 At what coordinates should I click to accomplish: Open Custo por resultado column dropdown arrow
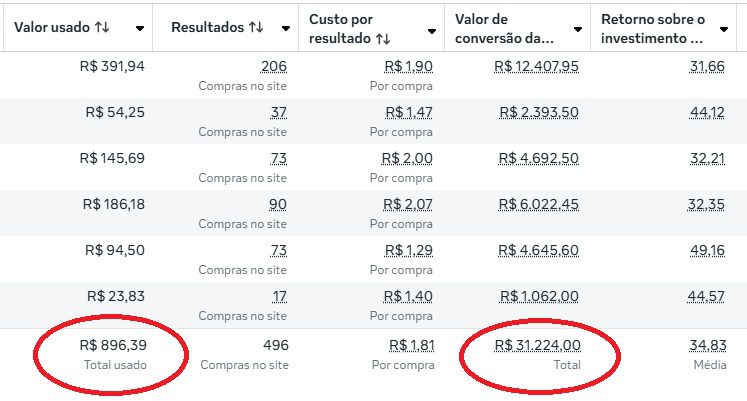coord(431,30)
